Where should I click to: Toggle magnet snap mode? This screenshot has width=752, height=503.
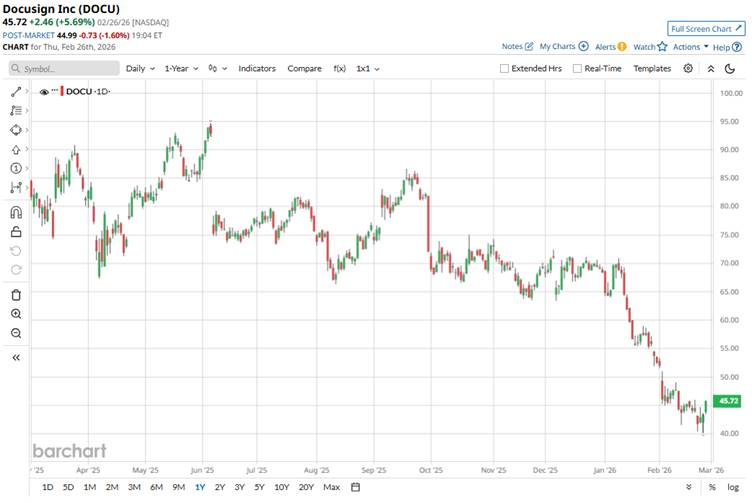coord(16,212)
